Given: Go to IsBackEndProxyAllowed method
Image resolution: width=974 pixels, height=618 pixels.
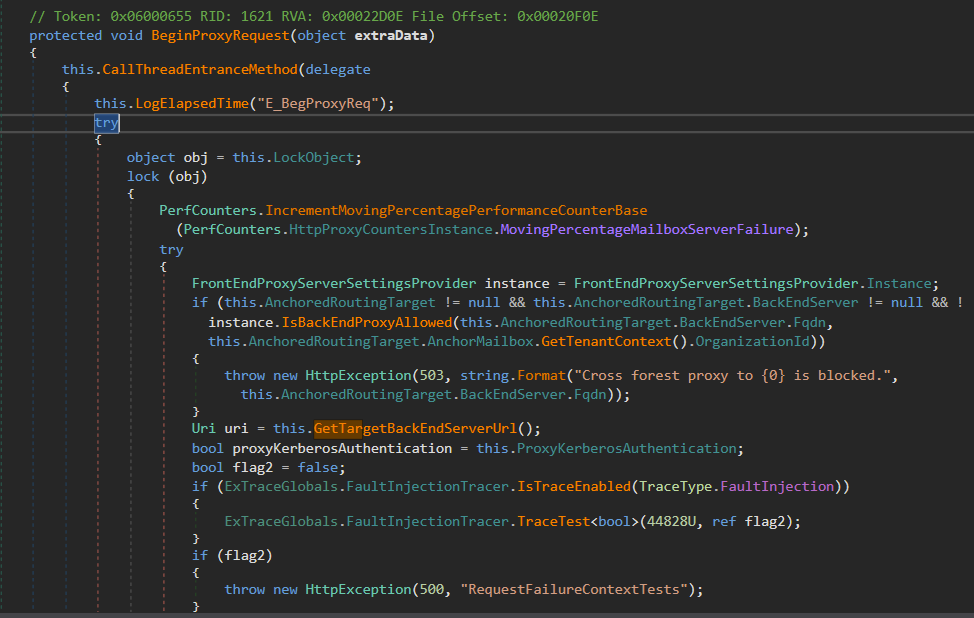Looking at the screenshot, I should [x=367, y=323].
